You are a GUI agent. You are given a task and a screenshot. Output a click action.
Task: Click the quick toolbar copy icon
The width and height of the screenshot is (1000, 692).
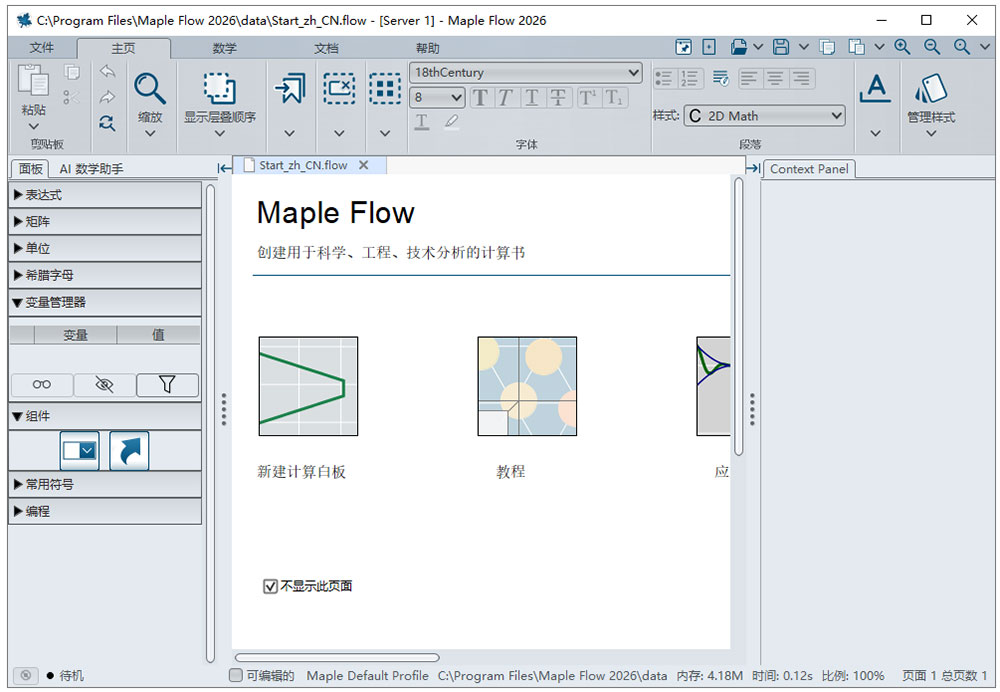point(827,47)
